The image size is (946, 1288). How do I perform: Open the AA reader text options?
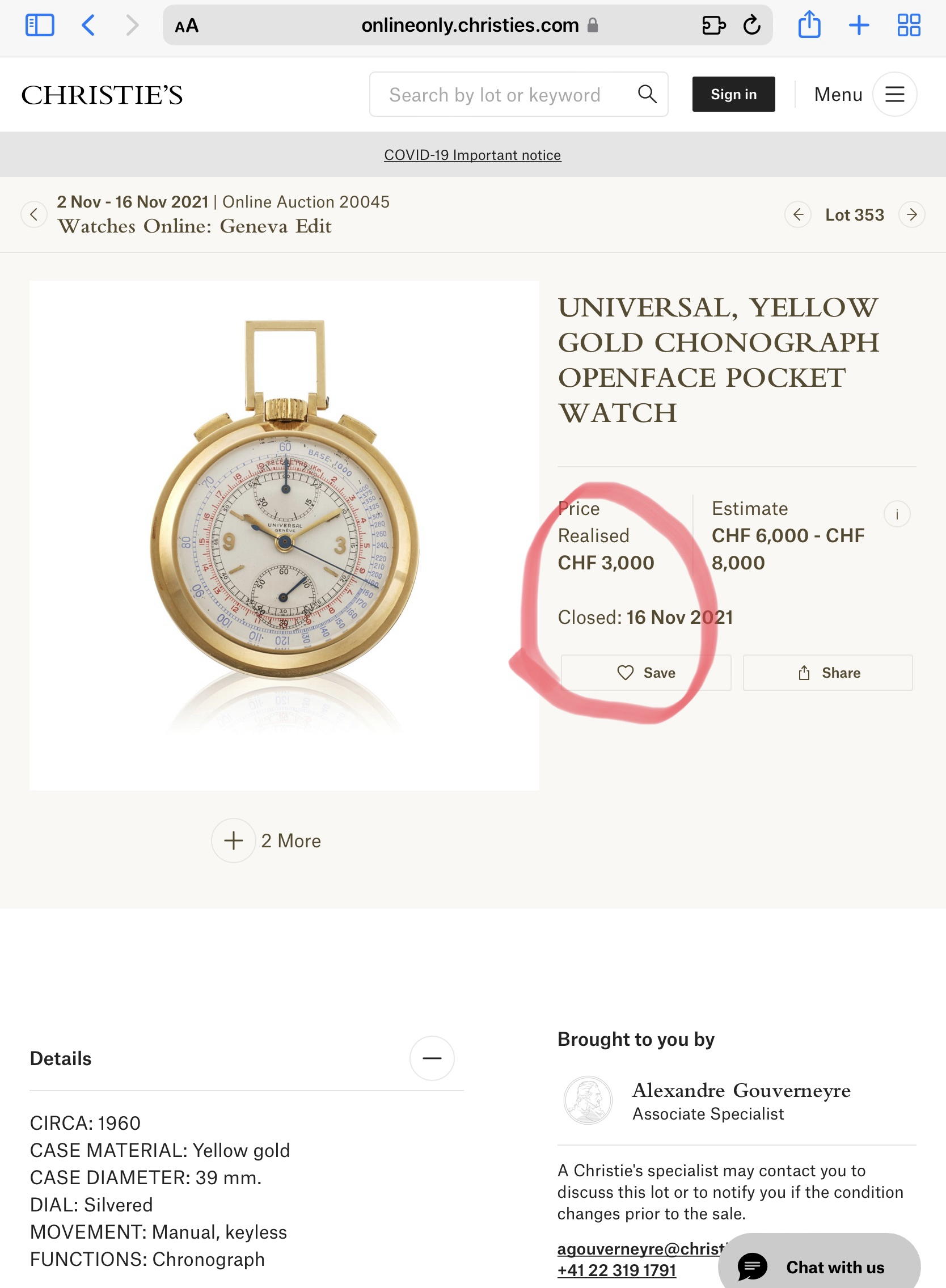187,26
